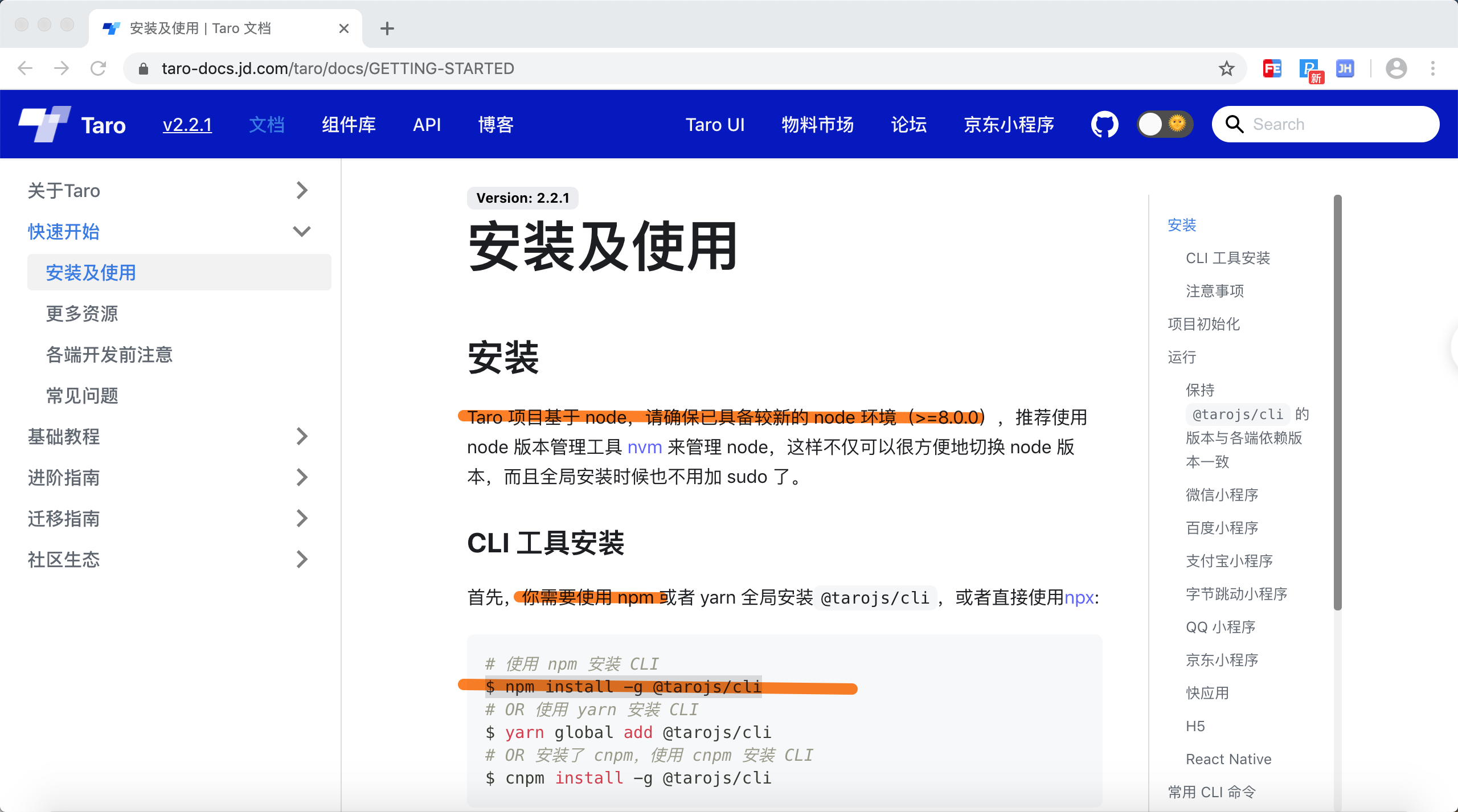Open the Chrome profile avatar
This screenshot has height=812, width=1458.
pos(1396,69)
